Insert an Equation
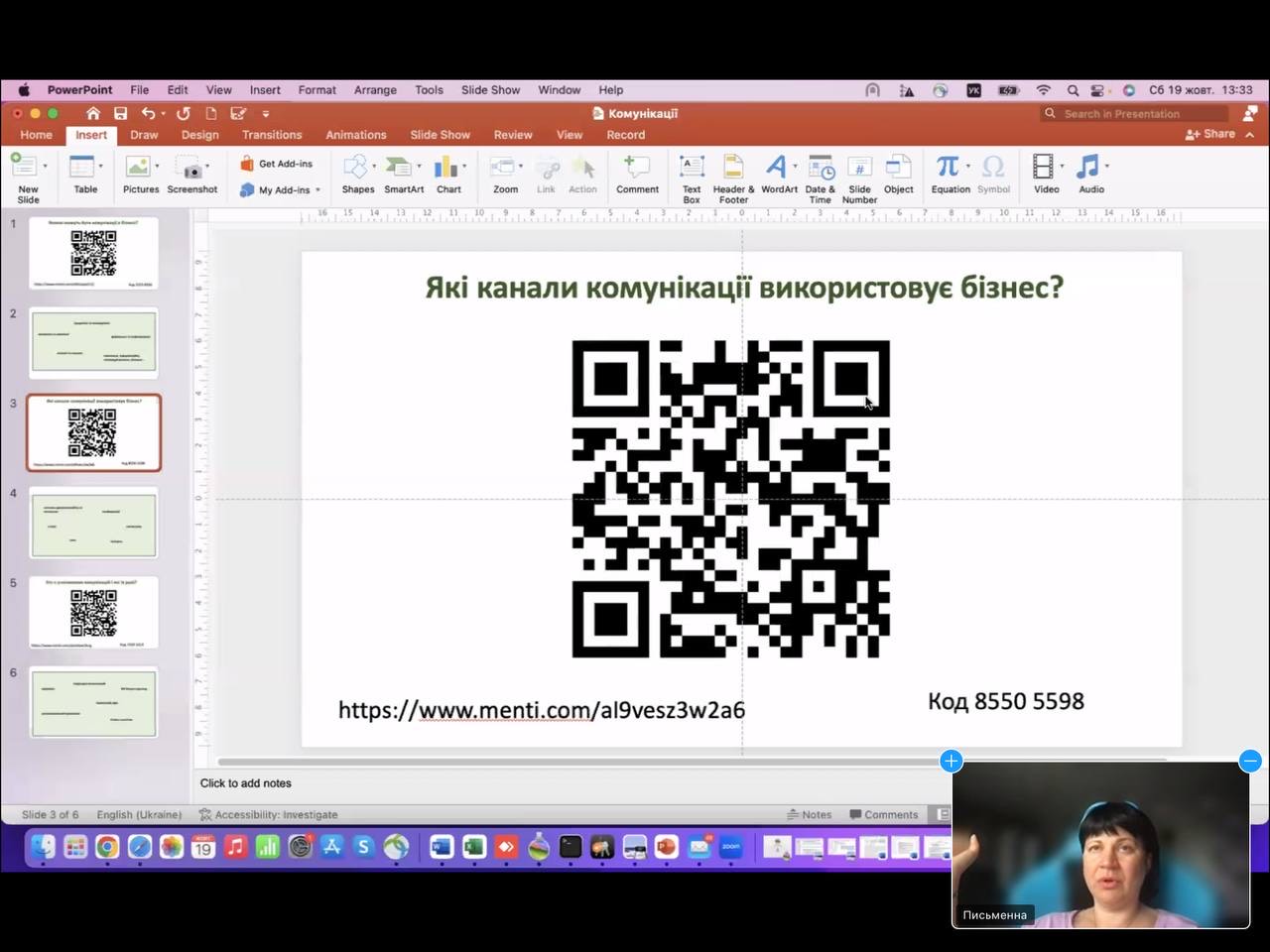The image size is (1270, 952). pyautogui.click(x=950, y=175)
